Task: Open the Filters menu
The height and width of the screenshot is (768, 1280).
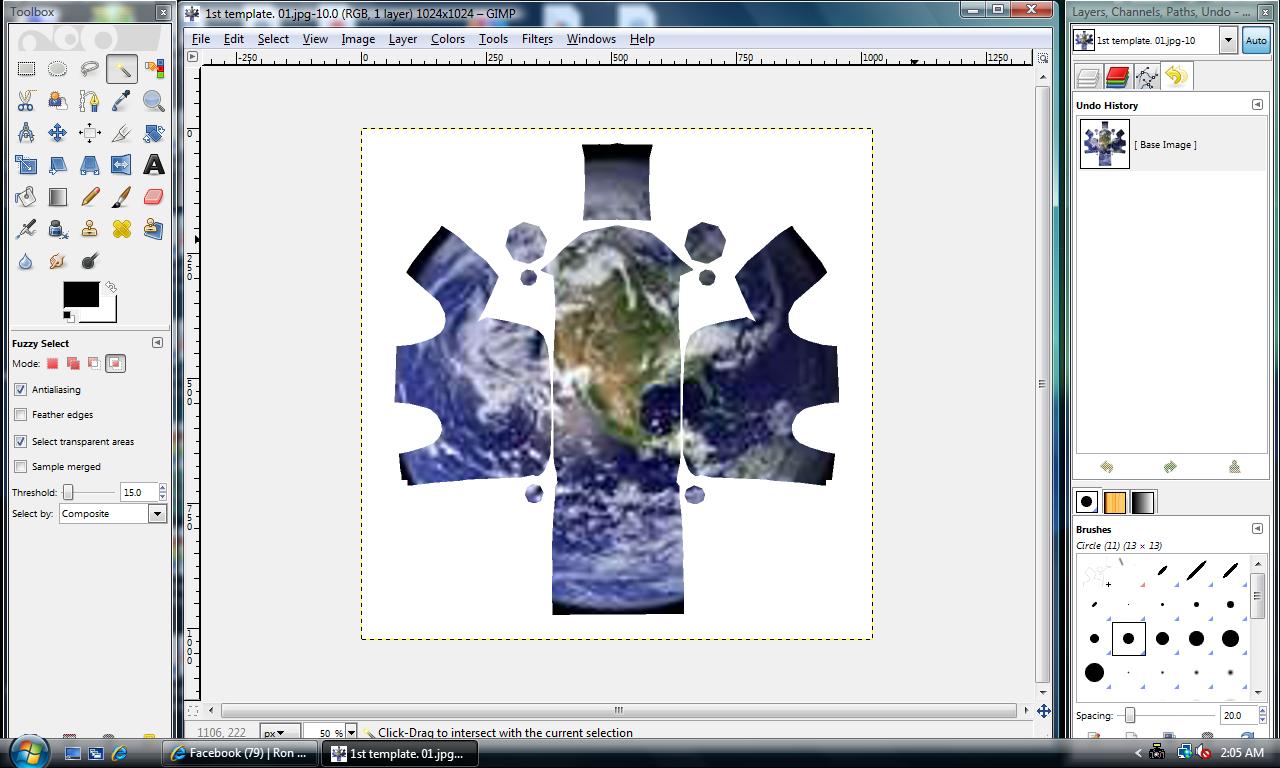Action: pyautogui.click(x=536, y=39)
